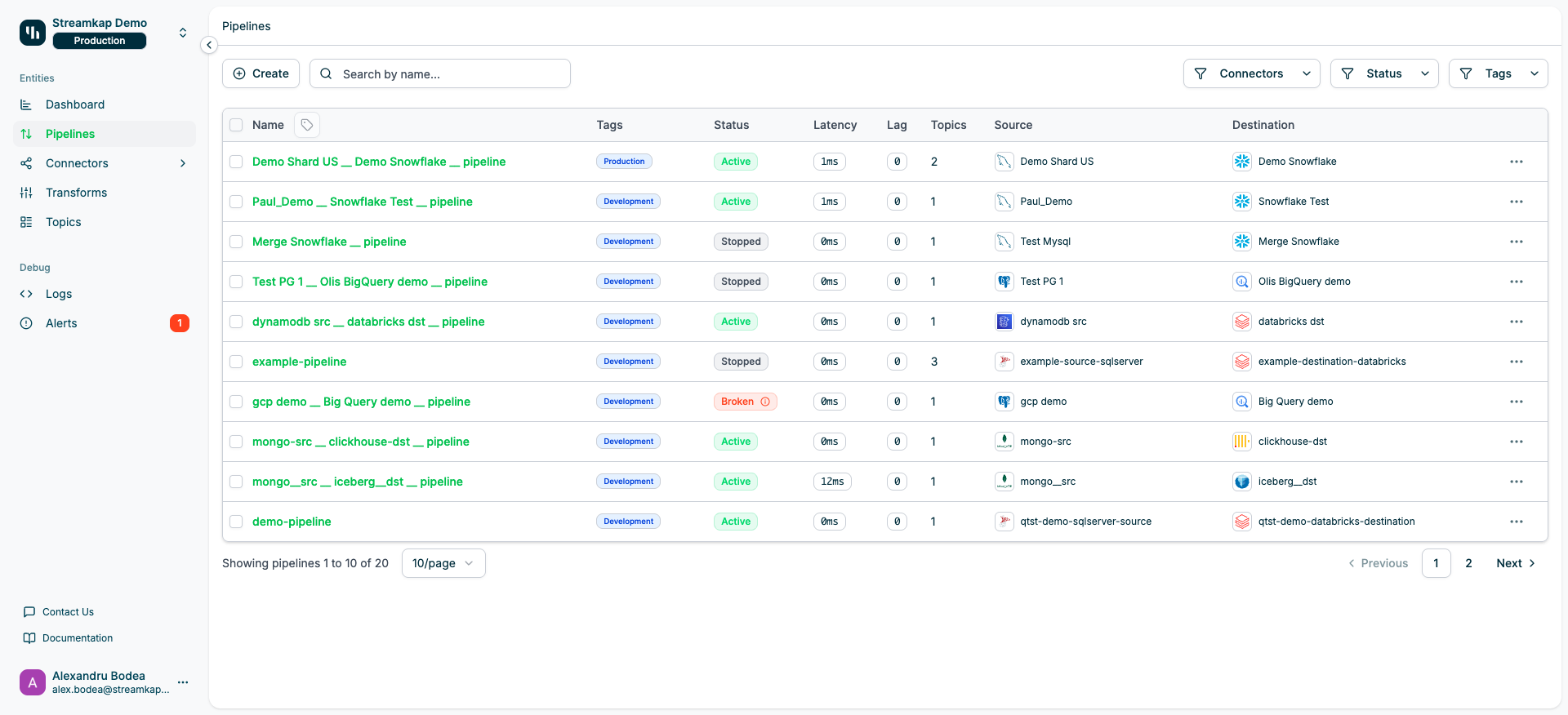Open the gcp demo Big Query pipeline link
Screen dimensions: 1568x715
(361, 402)
